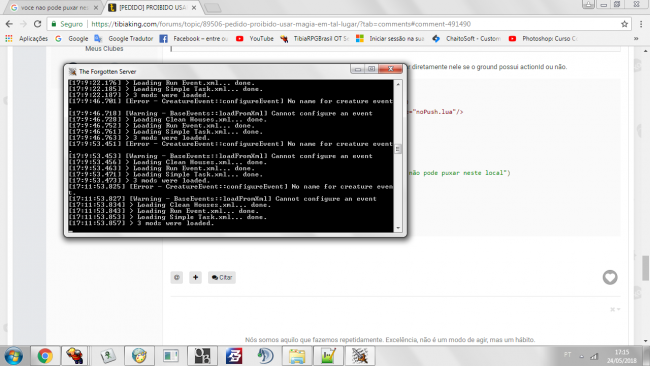Open the Photoshop Curso bookmark

[x=543, y=39]
